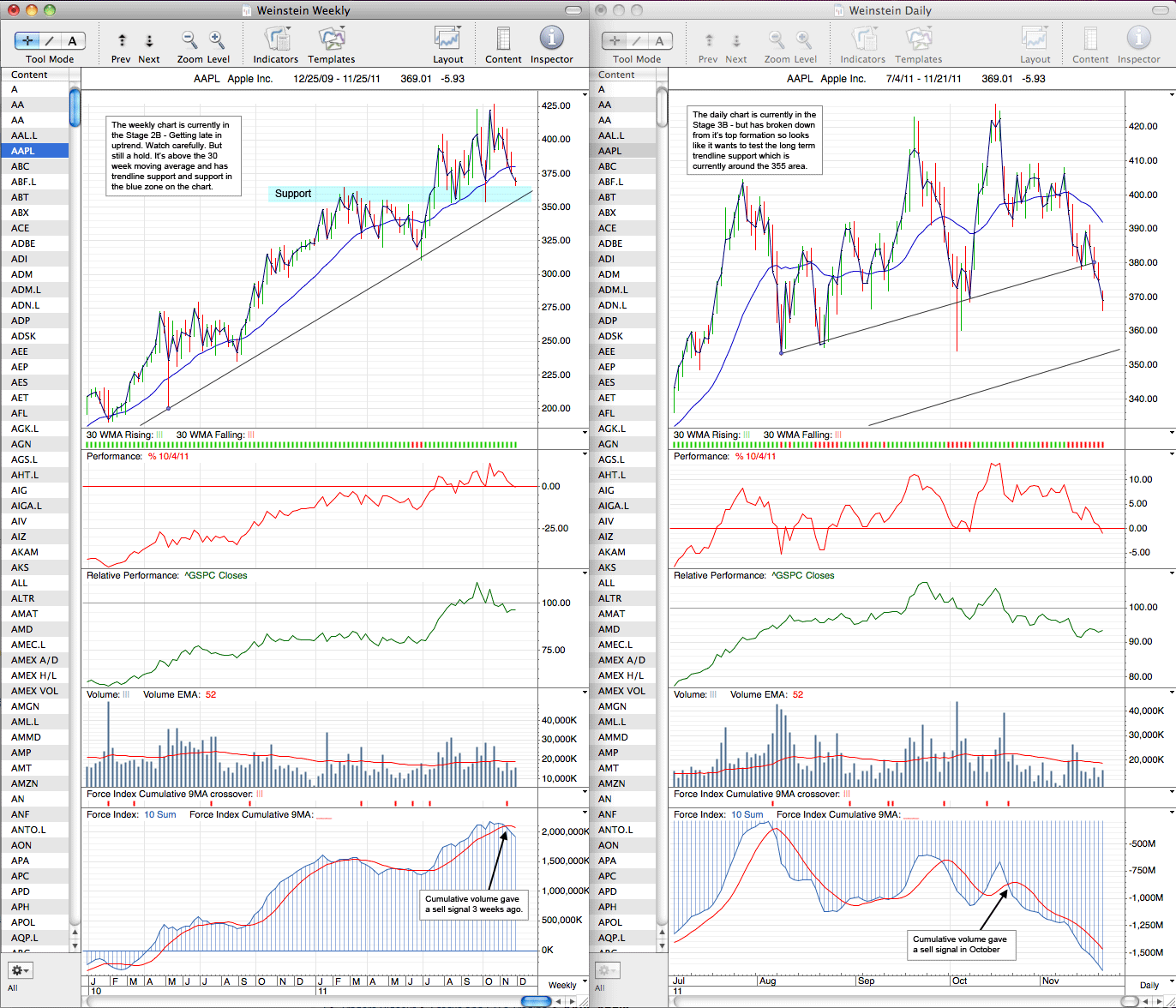Click the Weekly watchlist vertical scrollbar
Image resolution: width=1176 pixels, height=1008 pixels.
75,106
